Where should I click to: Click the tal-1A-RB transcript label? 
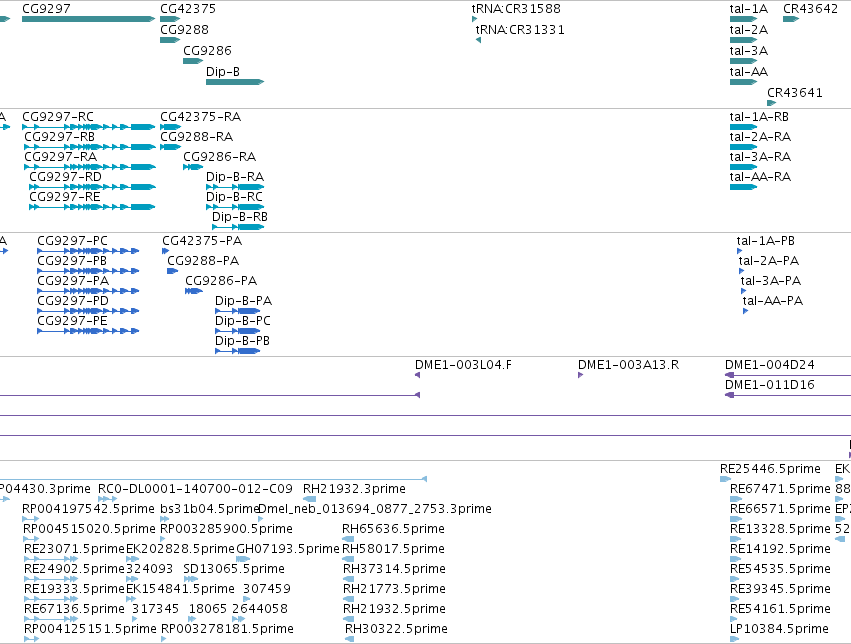tap(759, 117)
